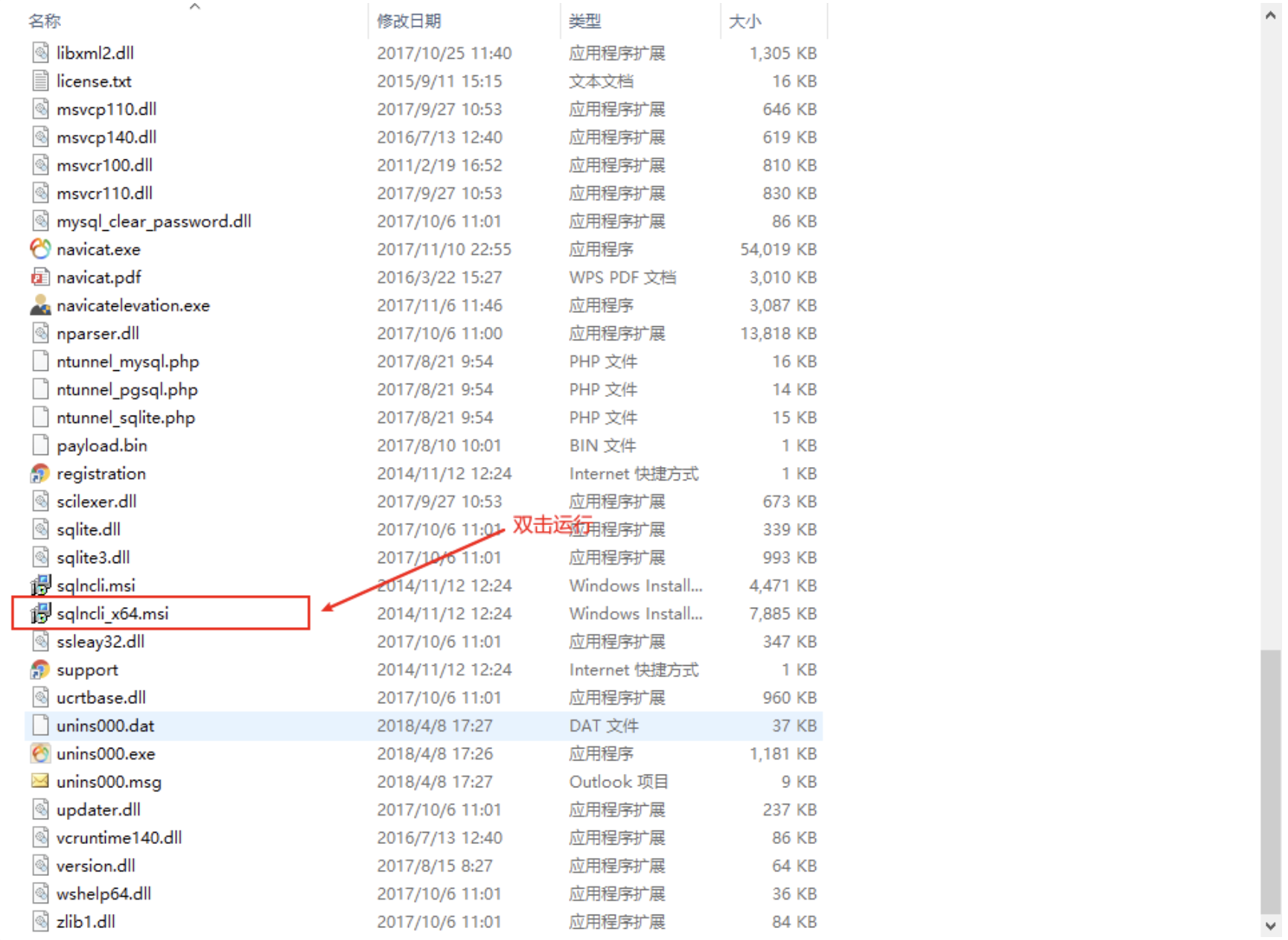Click the sqlite.dll file icon
The height and width of the screenshot is (940, 1288).
click(40, 530)
